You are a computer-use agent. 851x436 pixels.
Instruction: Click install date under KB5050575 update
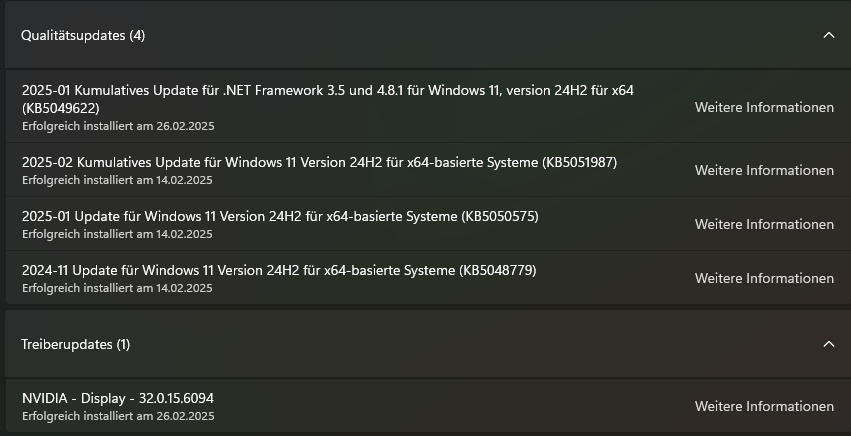pos(118,234)
